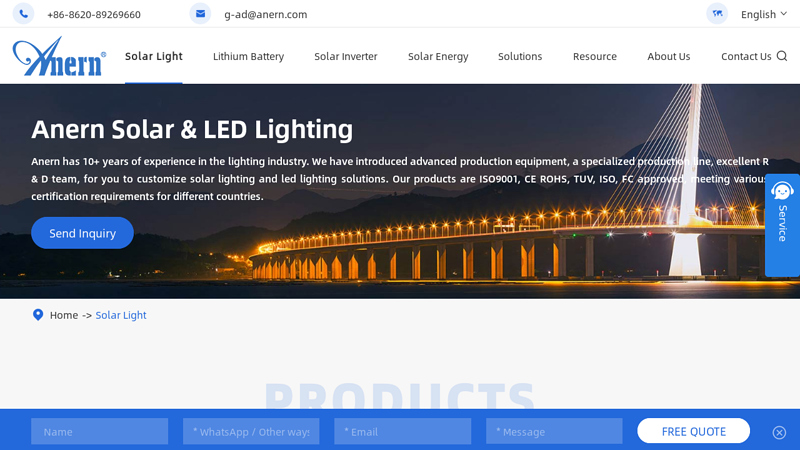
Task: Open the Resource menu
Action: pos(595,56)
